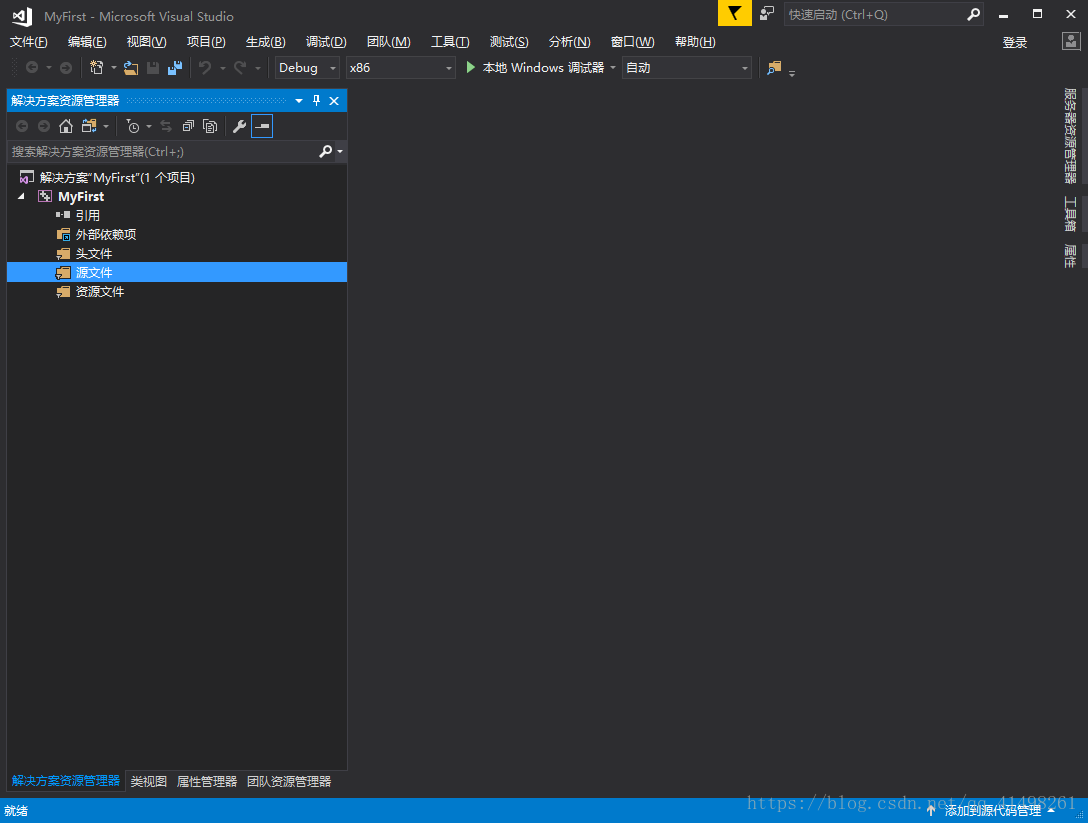Image resolution: width=1088 pixels, height=823 pixels.
Task: Open 服务器资源管理器 side tab
Action: tap(1070, 135)
